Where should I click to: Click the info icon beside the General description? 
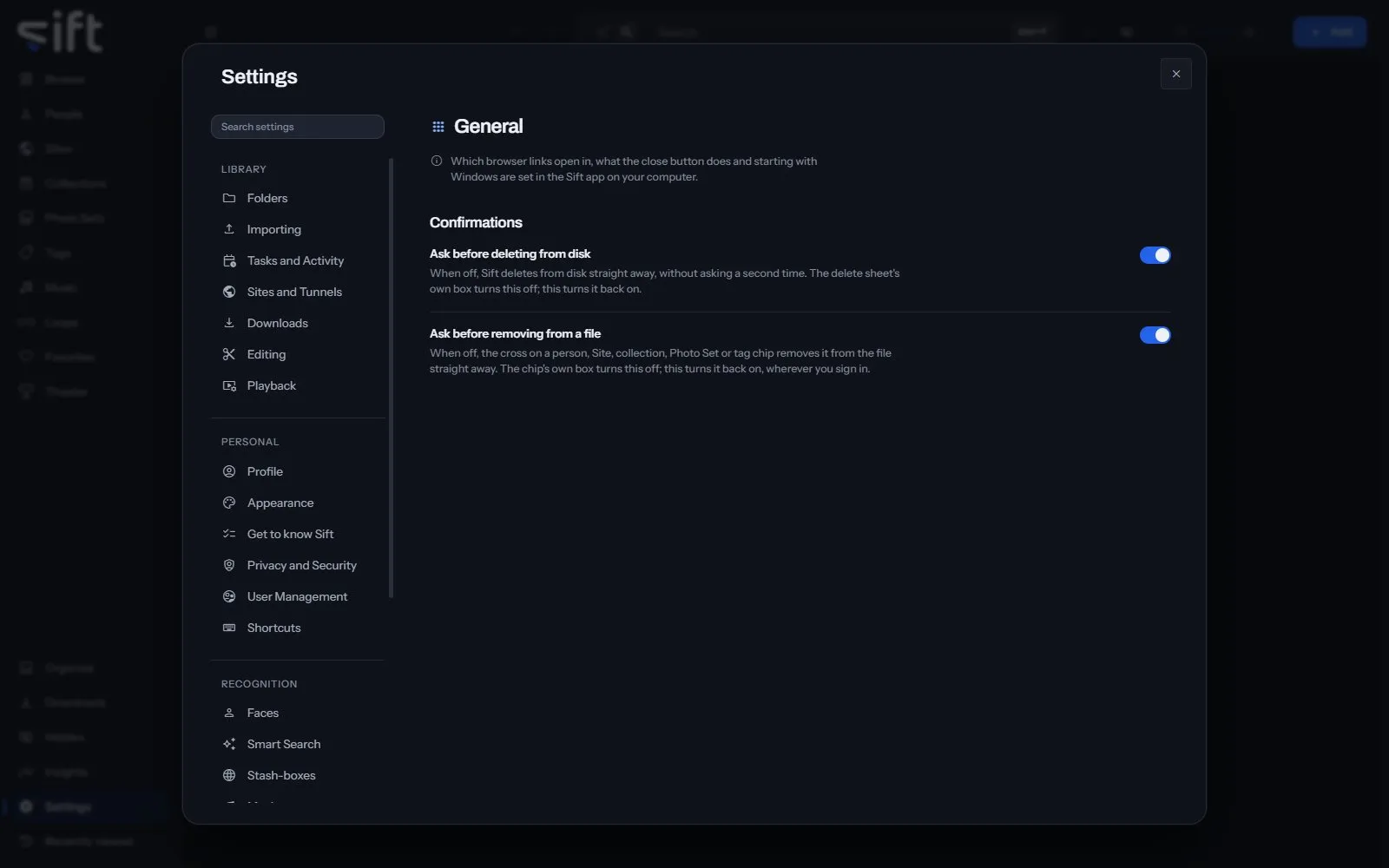(437, 161)
